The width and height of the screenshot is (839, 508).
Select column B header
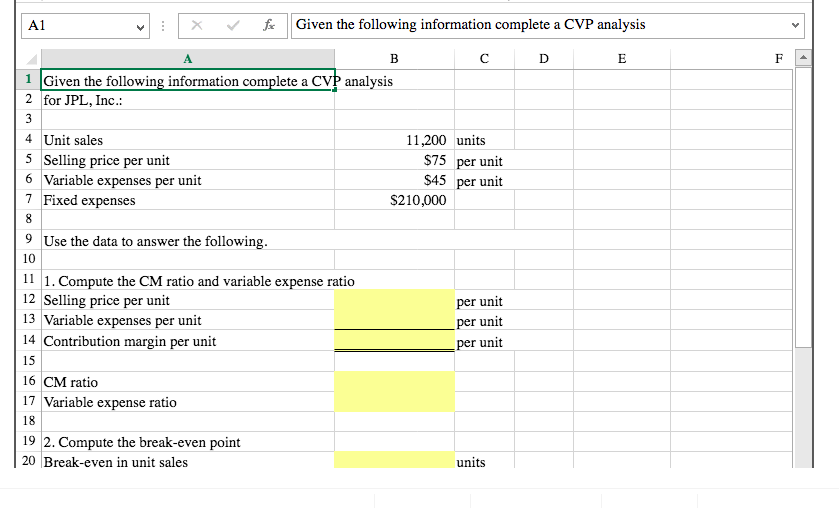394,58
